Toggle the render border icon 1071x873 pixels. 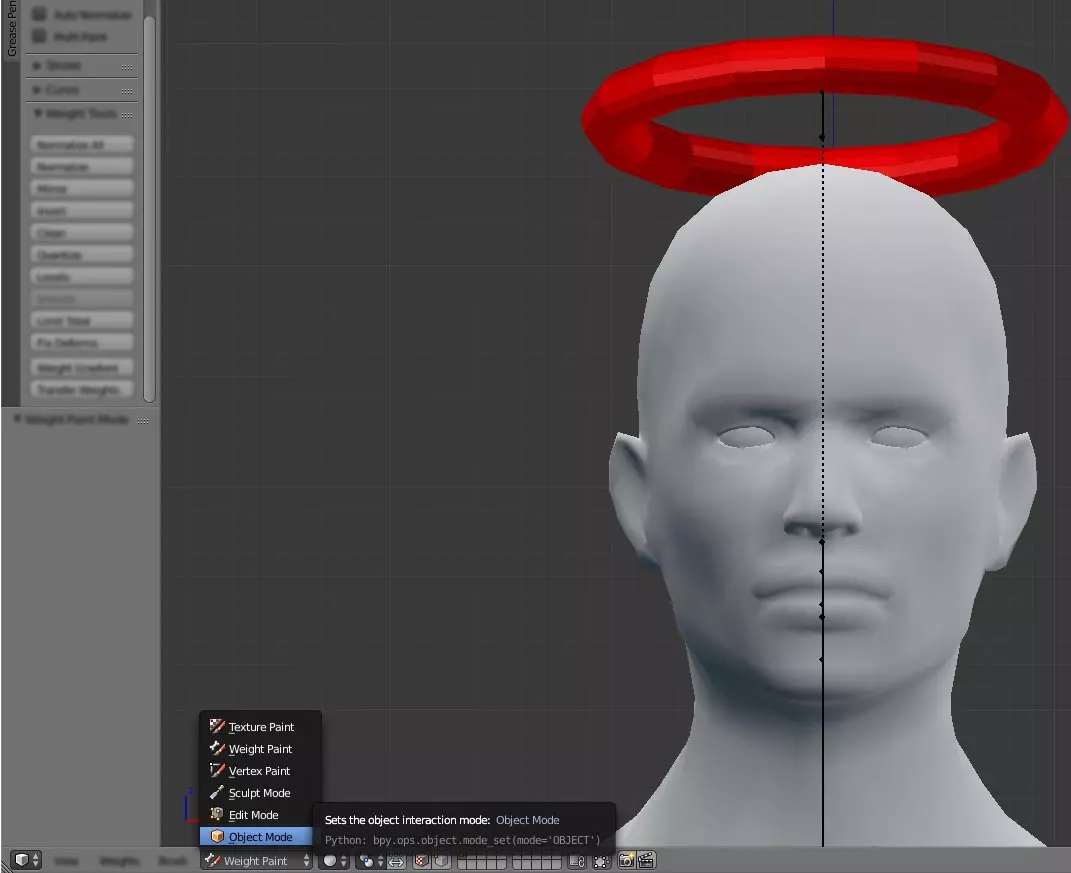click(600, 861)
